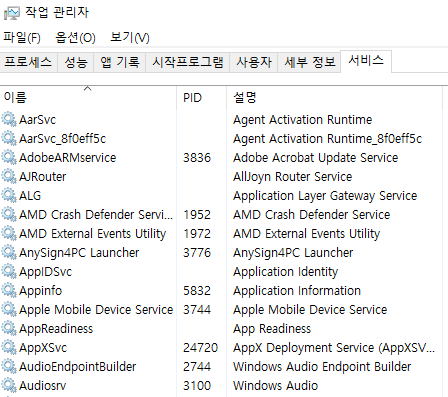Click gear icon next to AarSvc
This screenshot has width=448, height=397.
coord(9,119)
